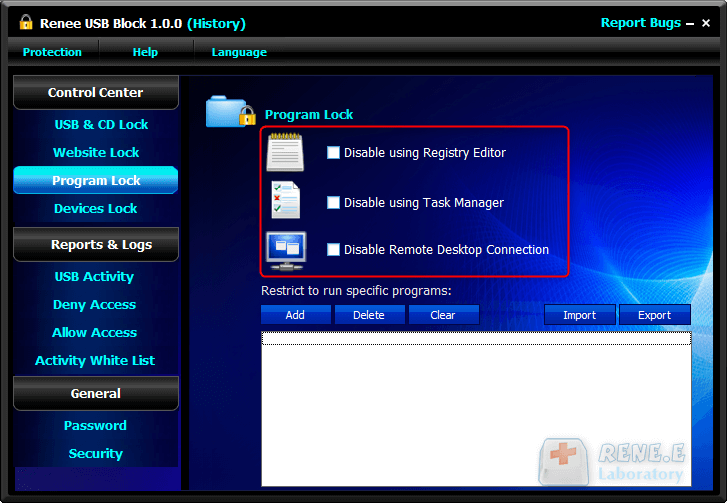
Task: Click the Registry Editor notepad icon
Action: 285,152
